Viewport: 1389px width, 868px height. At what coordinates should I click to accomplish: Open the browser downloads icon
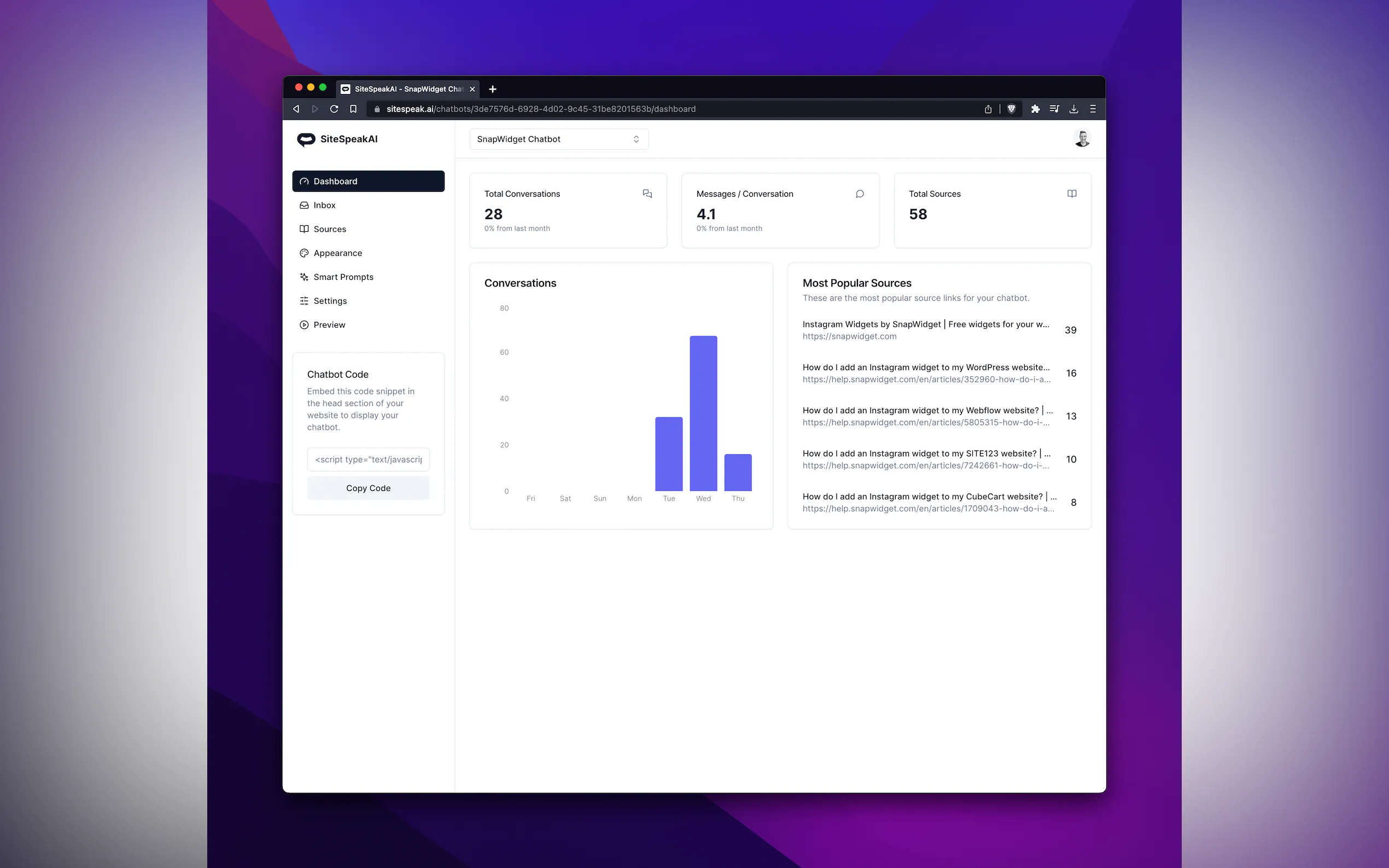coord(1073,109)
